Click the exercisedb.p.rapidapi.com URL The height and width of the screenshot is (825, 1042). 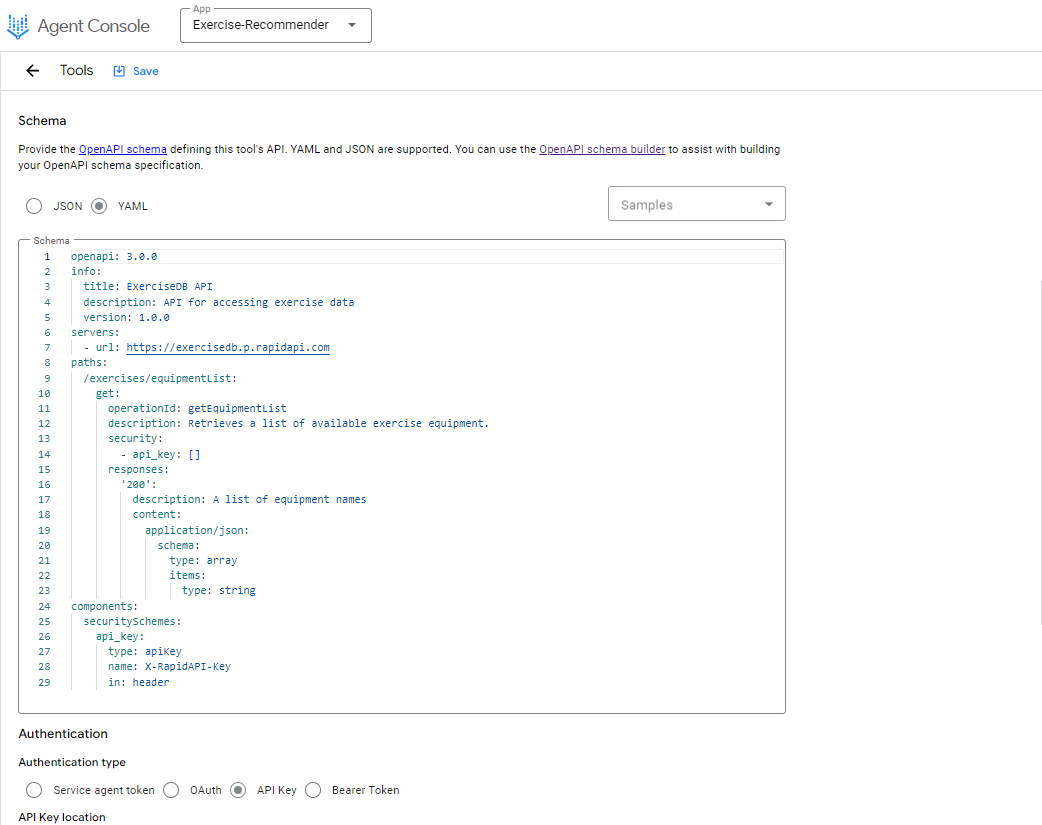228,347
